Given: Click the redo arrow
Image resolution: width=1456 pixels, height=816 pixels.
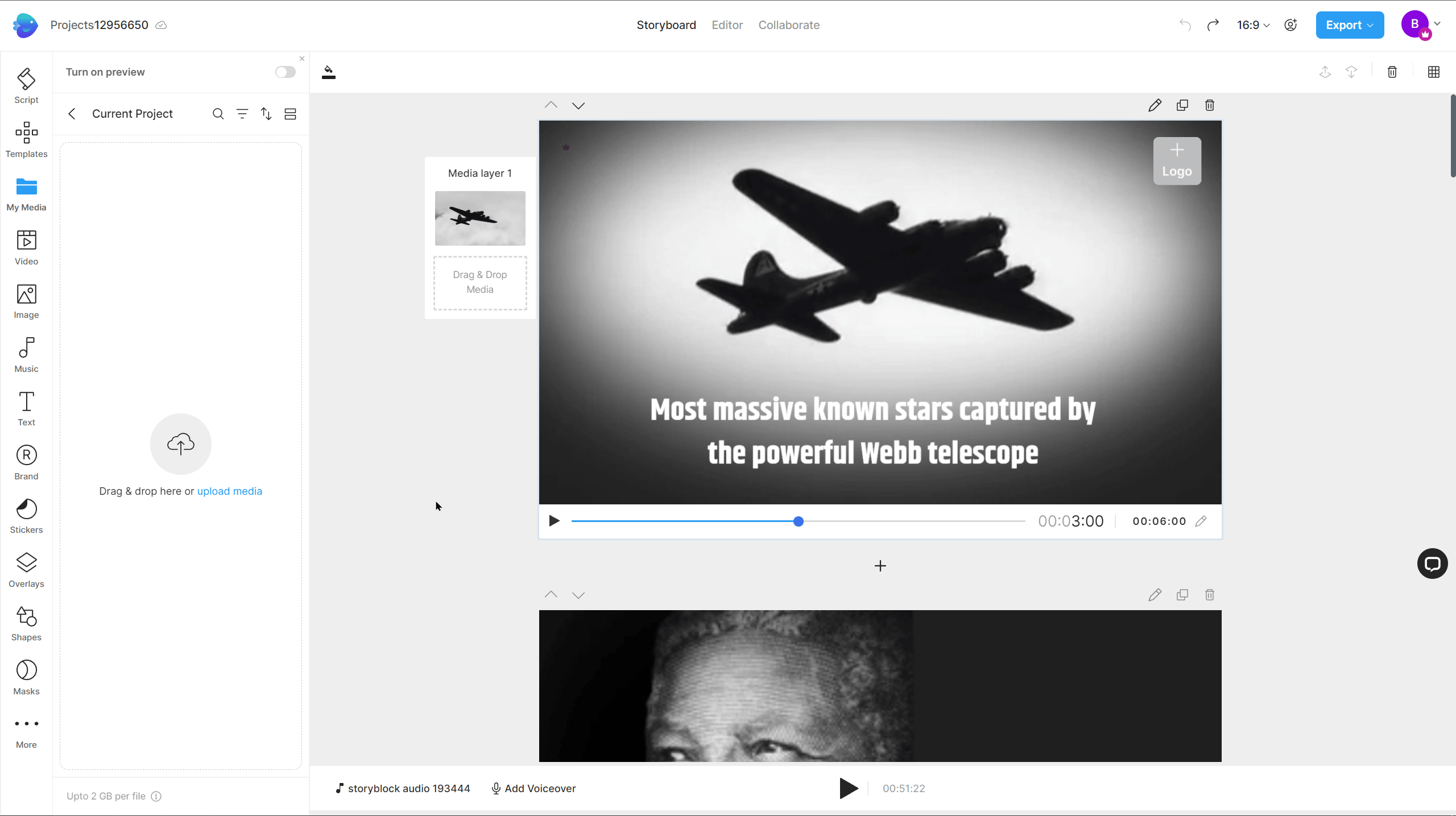Looking at the screenshot, I should point(1213,25).
